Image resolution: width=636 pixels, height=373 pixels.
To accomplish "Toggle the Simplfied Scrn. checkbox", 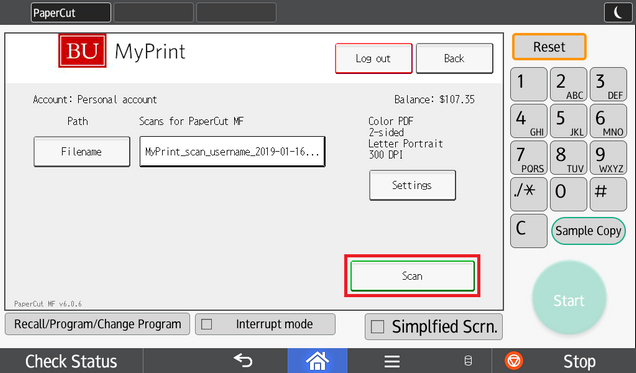I will [x=377, y=326].
